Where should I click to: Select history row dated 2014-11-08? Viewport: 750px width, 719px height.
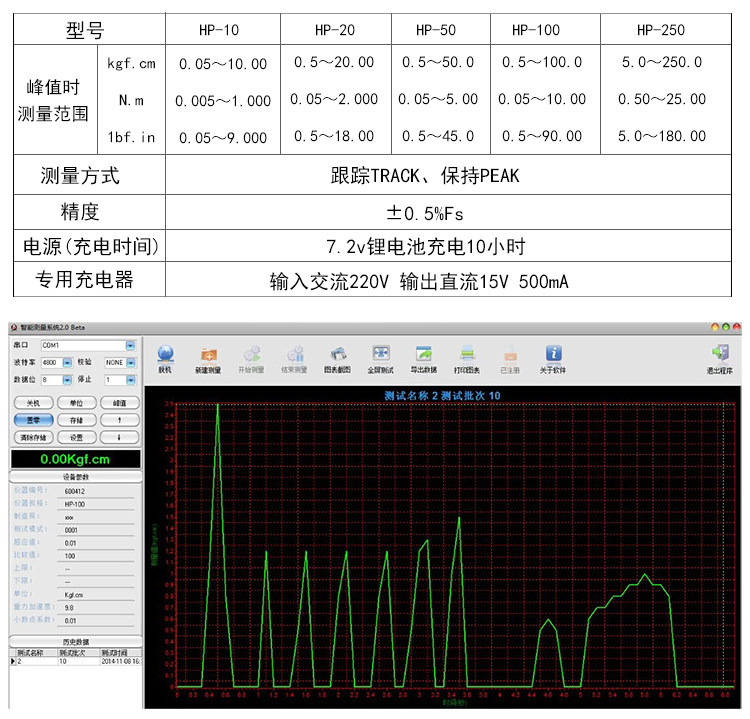pyautogui.click(x=76, y=661)
